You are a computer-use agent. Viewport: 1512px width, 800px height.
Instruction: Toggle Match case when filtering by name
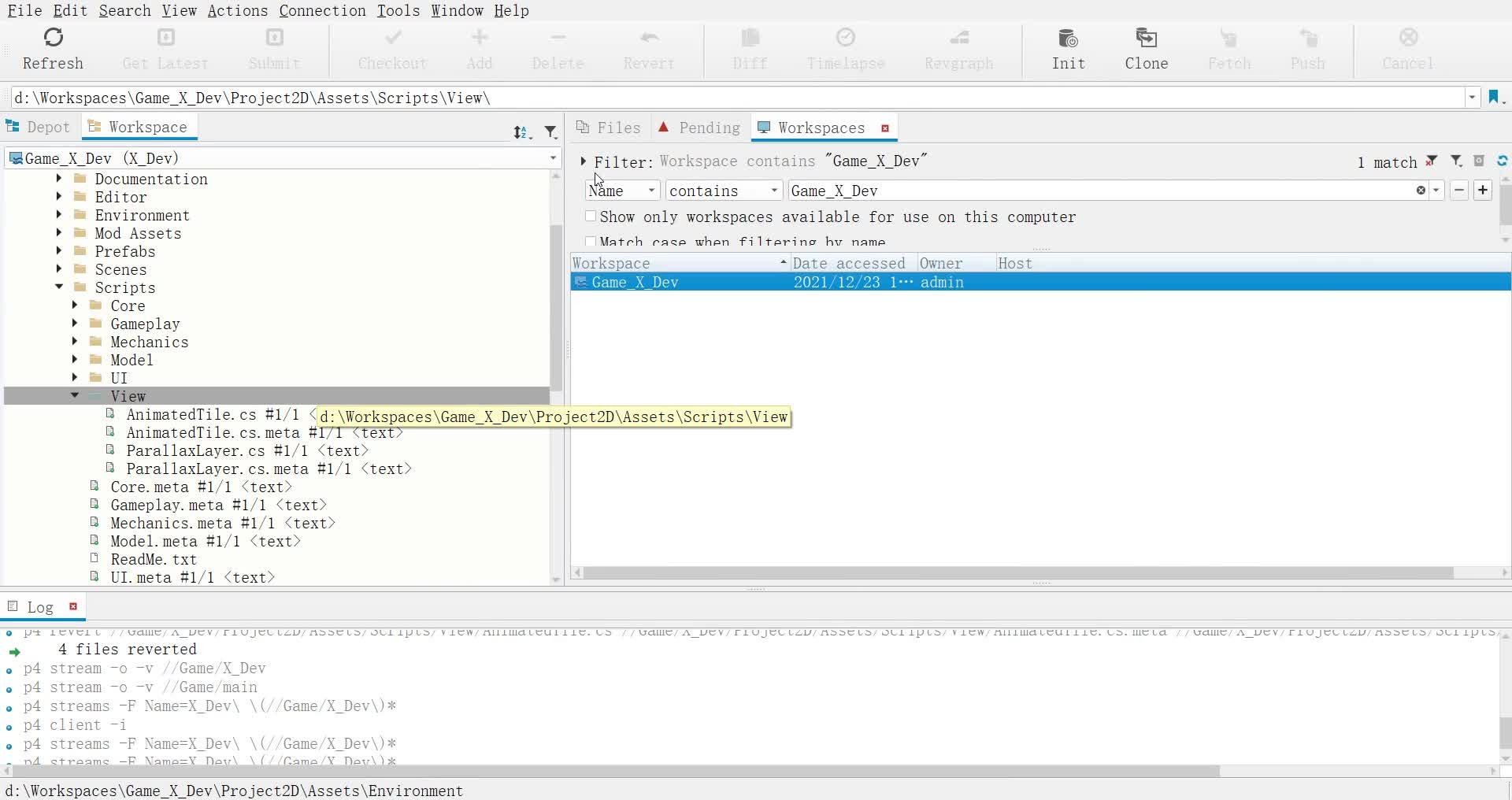point(591,241)
